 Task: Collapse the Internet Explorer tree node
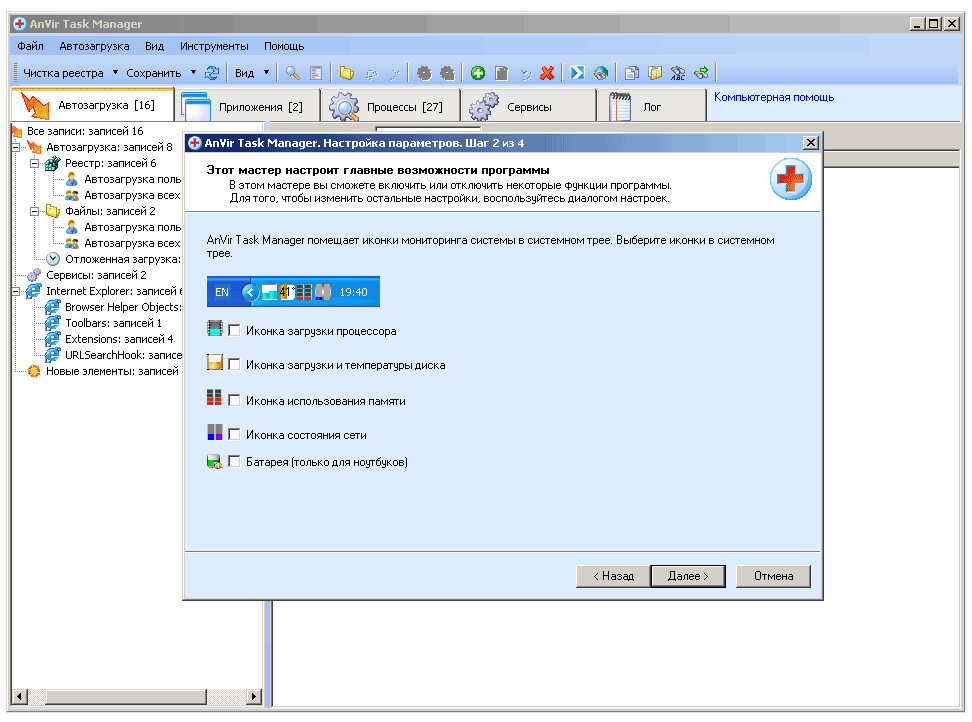click(16, 291)
